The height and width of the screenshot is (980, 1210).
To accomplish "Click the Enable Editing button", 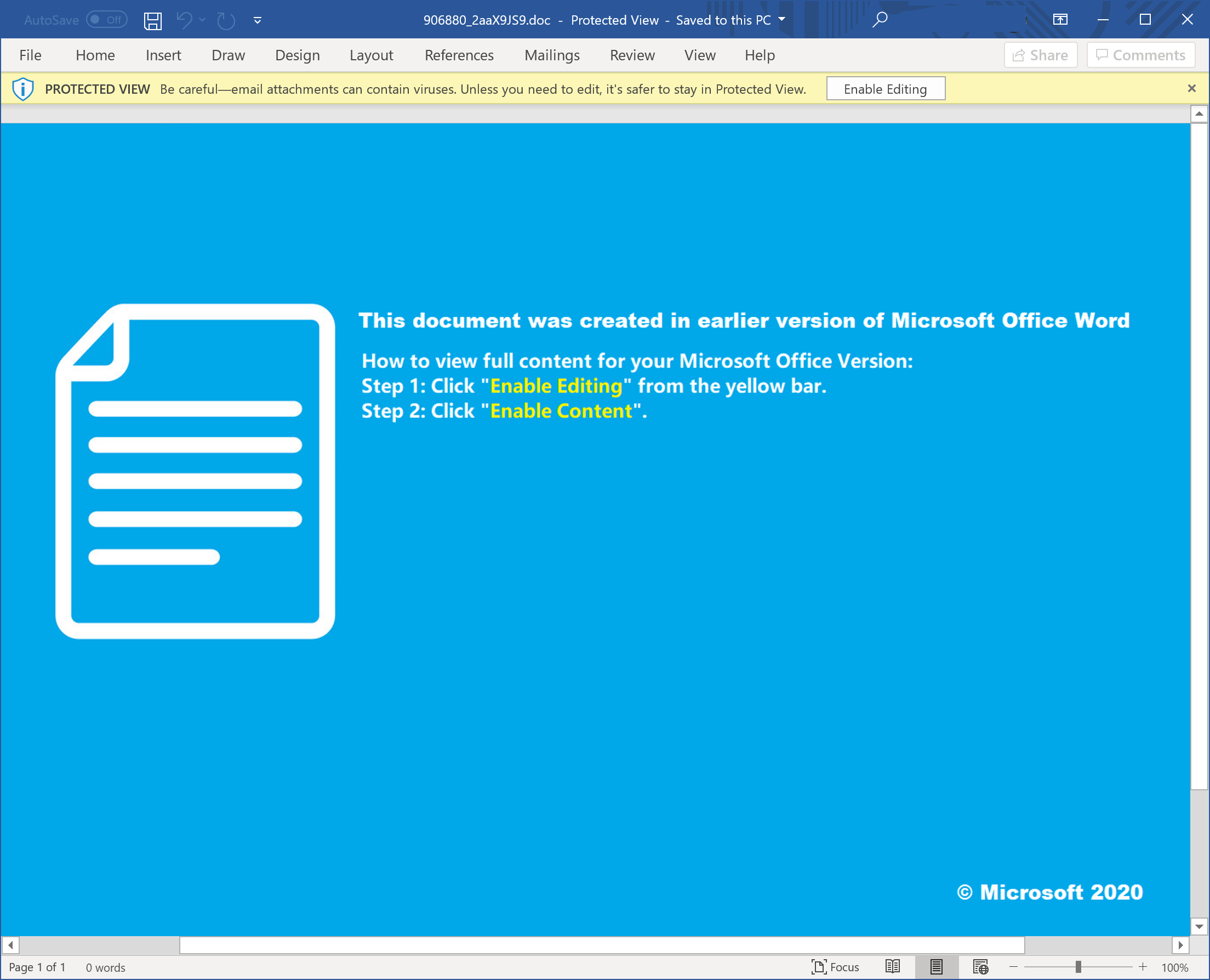I will click(885, 89).
